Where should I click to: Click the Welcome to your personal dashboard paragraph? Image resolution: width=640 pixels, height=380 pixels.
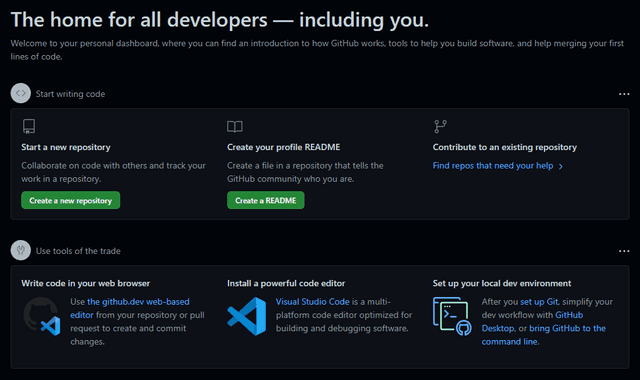click(317, 50)
